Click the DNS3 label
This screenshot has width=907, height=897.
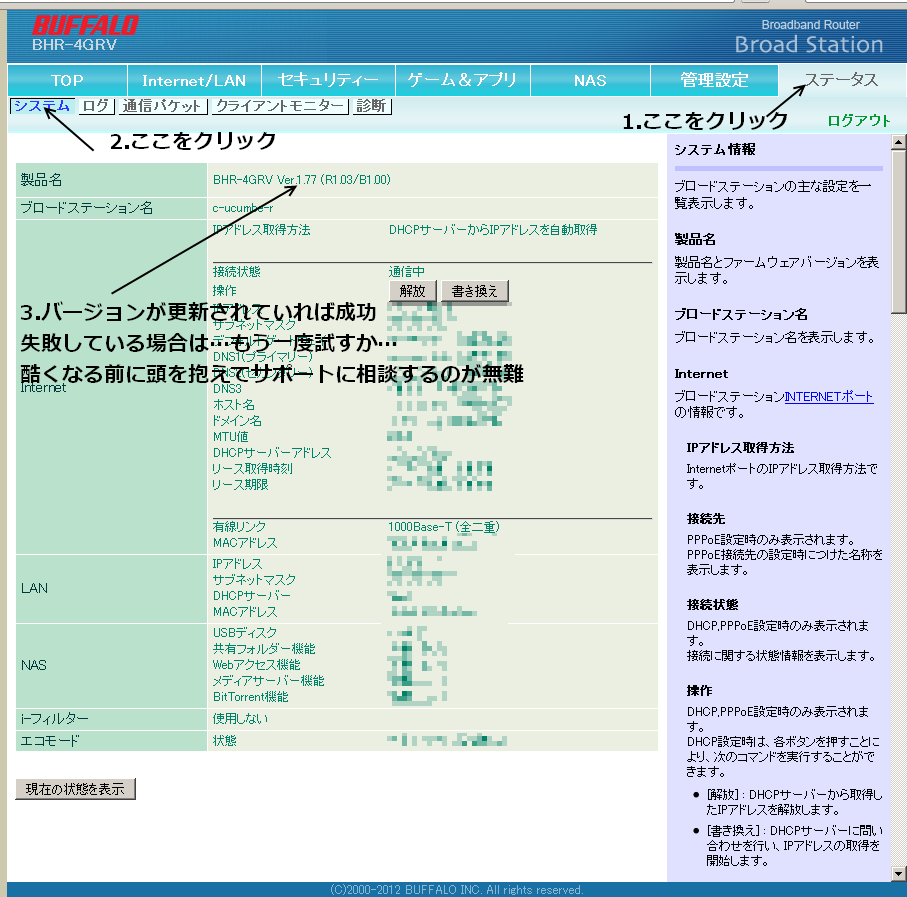point(227,389)
